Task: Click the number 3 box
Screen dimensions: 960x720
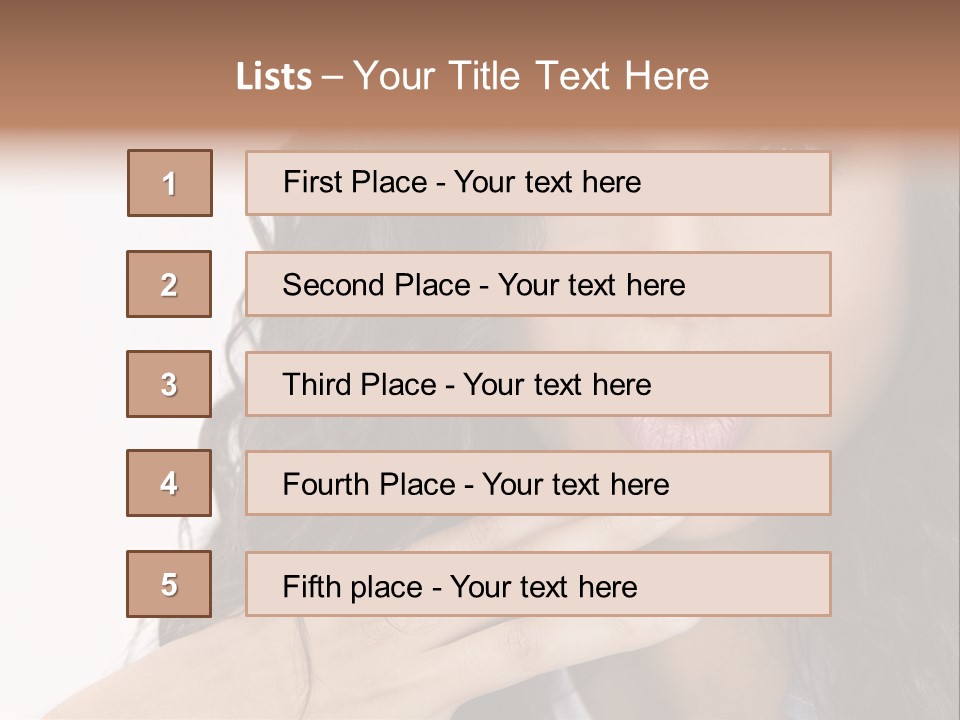Action: click(169, 384)
